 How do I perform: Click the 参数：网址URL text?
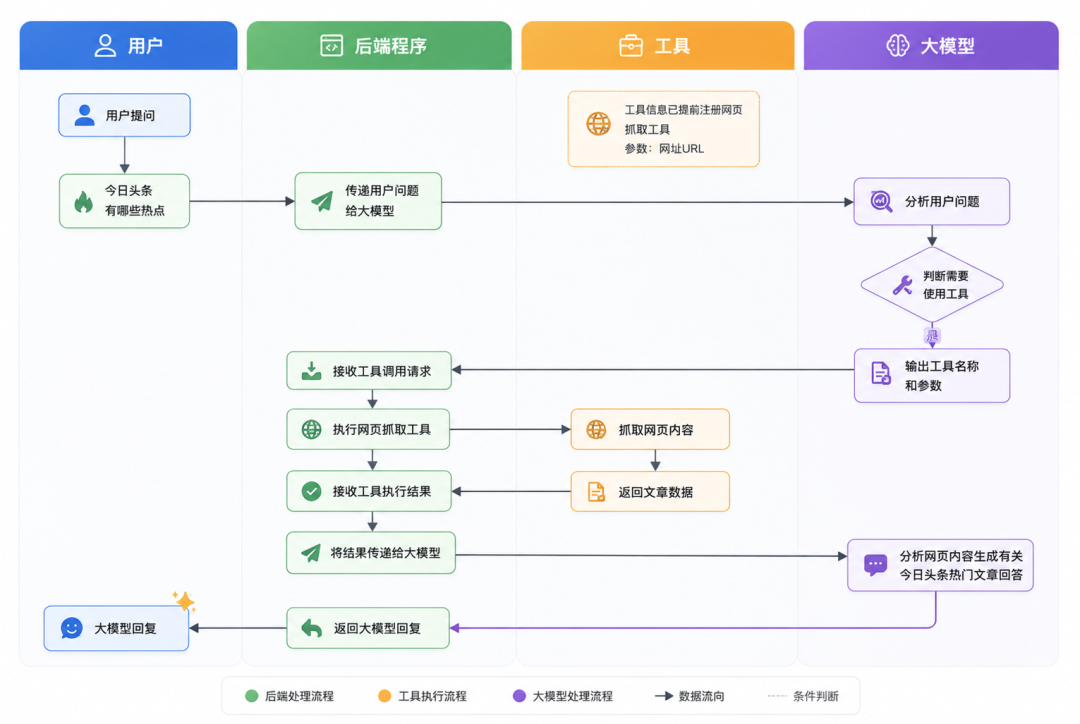664,148
